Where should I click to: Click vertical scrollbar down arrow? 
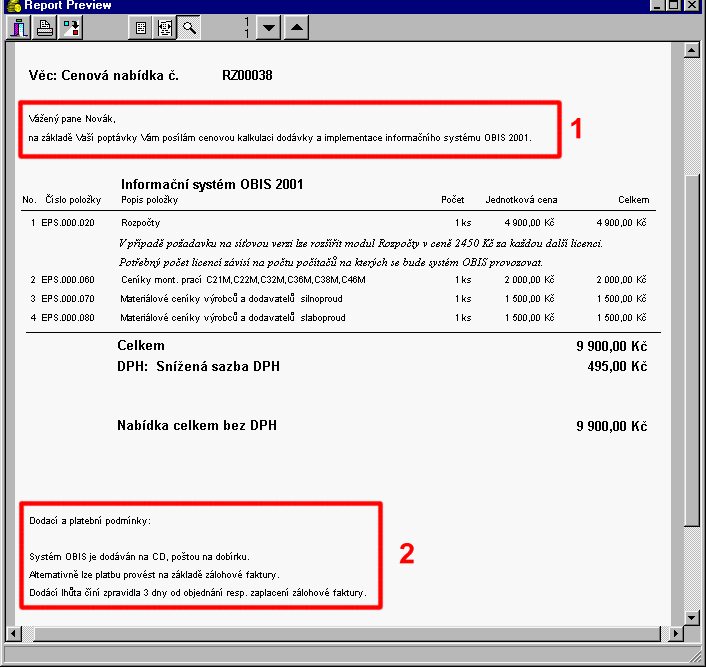692,617
